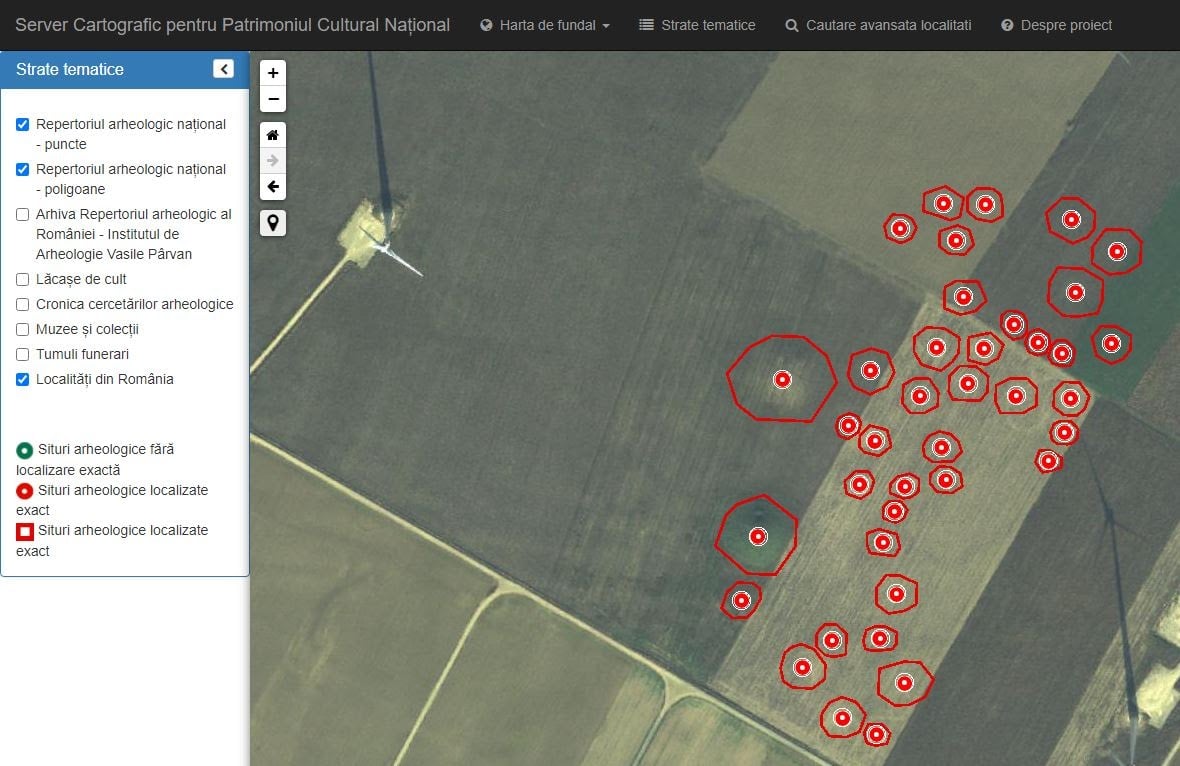Click Muzee și colecții label
This screenshot has height=766, width=1180.
(x=87, y=329)
